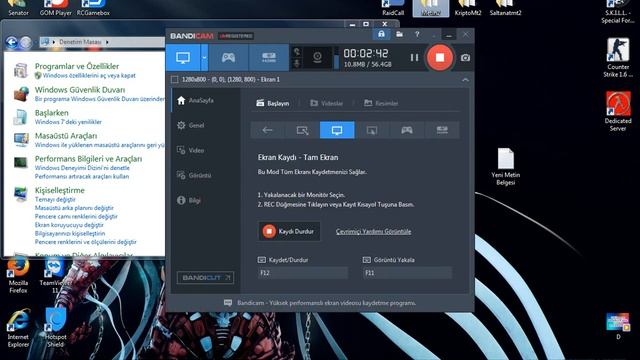This screenshot has height=360, width=640.
Task: Click Masaüstü arka planını değiştir link
Action: [74, 208]
